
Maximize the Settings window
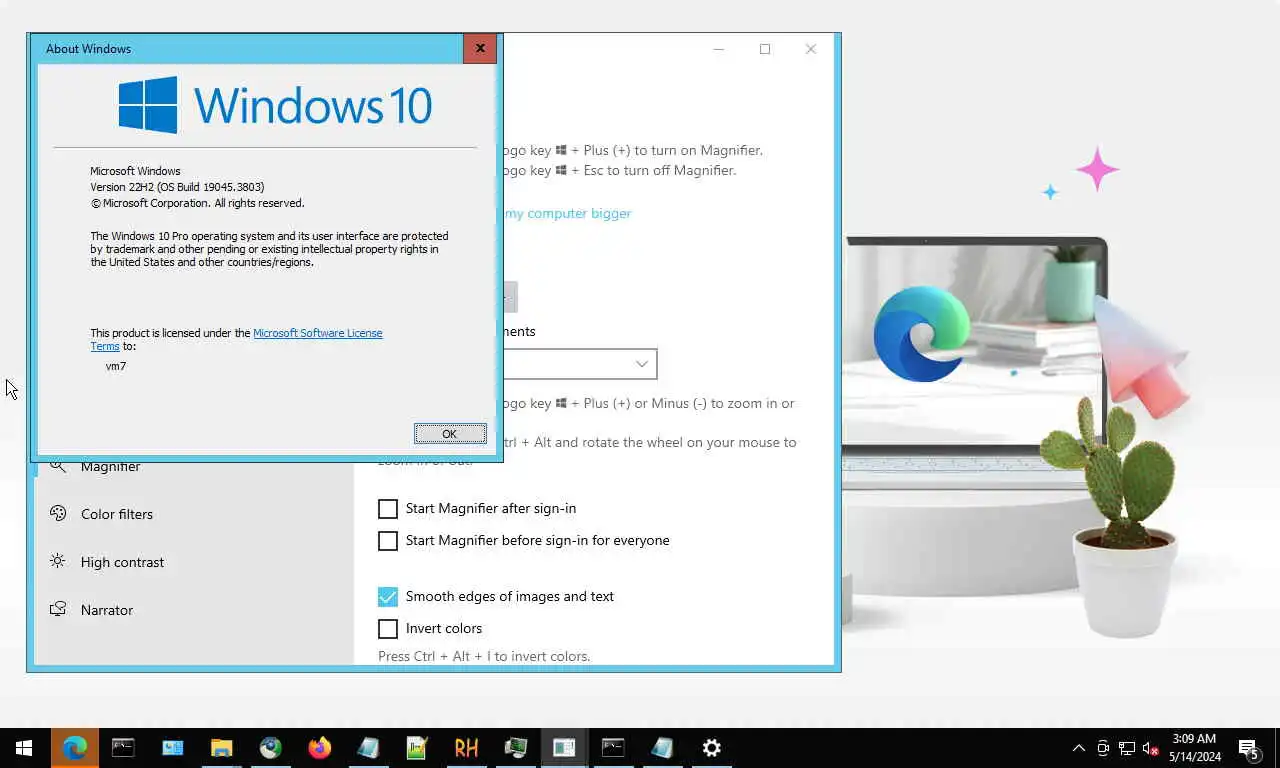tap(765, 49)
